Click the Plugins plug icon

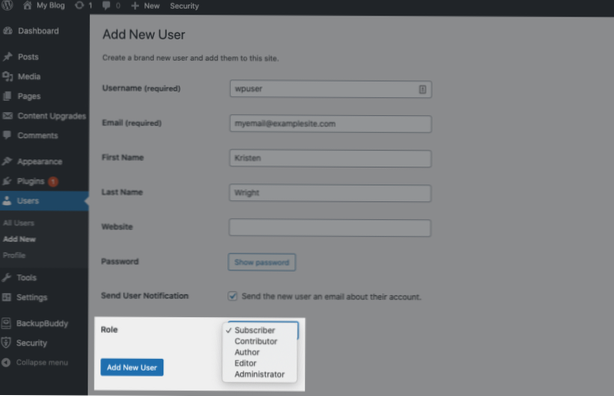(x=7, y=181)
